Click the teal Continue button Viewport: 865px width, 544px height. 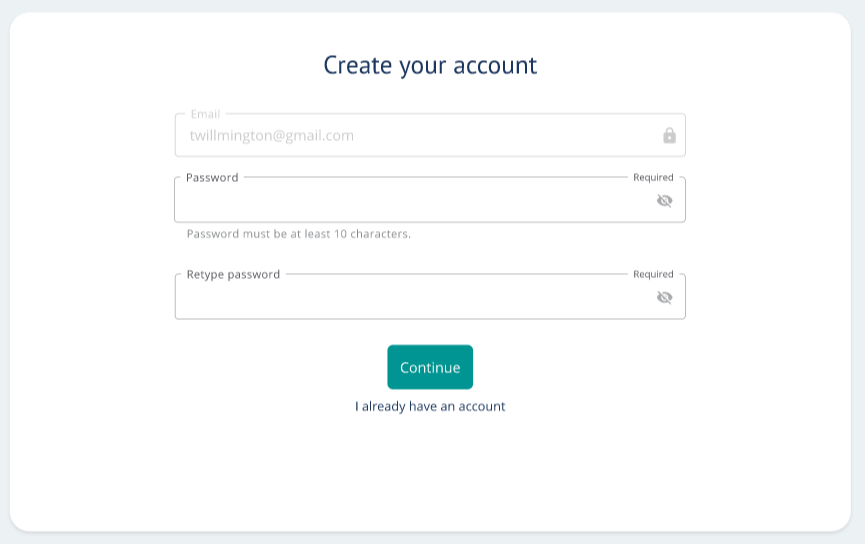point(430,367)
